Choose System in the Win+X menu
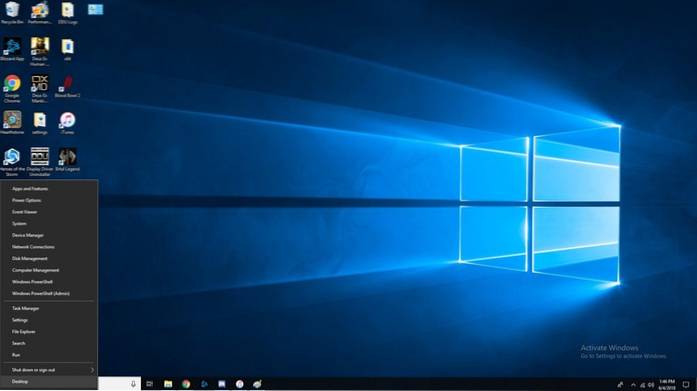 click(x=49, y=223)
